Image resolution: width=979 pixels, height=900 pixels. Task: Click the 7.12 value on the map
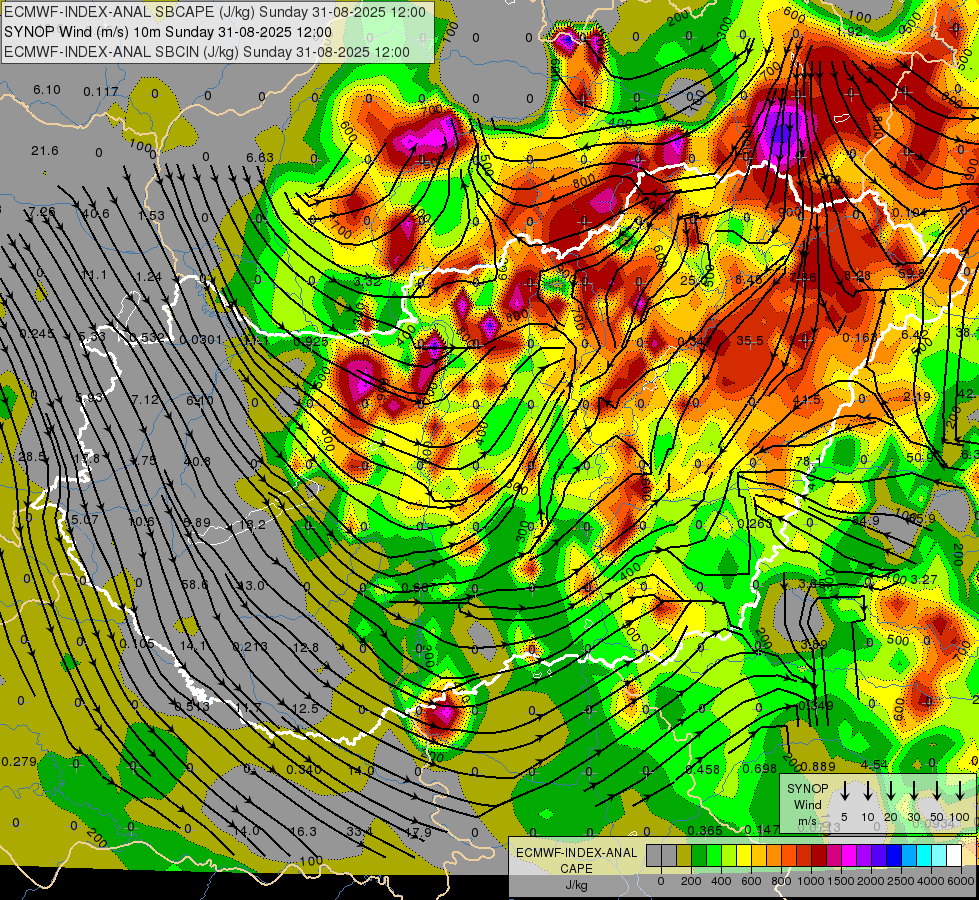(x=145, y=399)
